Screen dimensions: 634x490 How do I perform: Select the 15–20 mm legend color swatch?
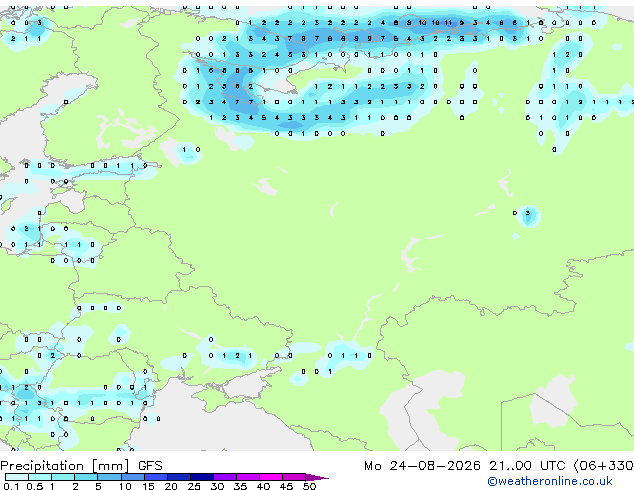pos(155,477)
